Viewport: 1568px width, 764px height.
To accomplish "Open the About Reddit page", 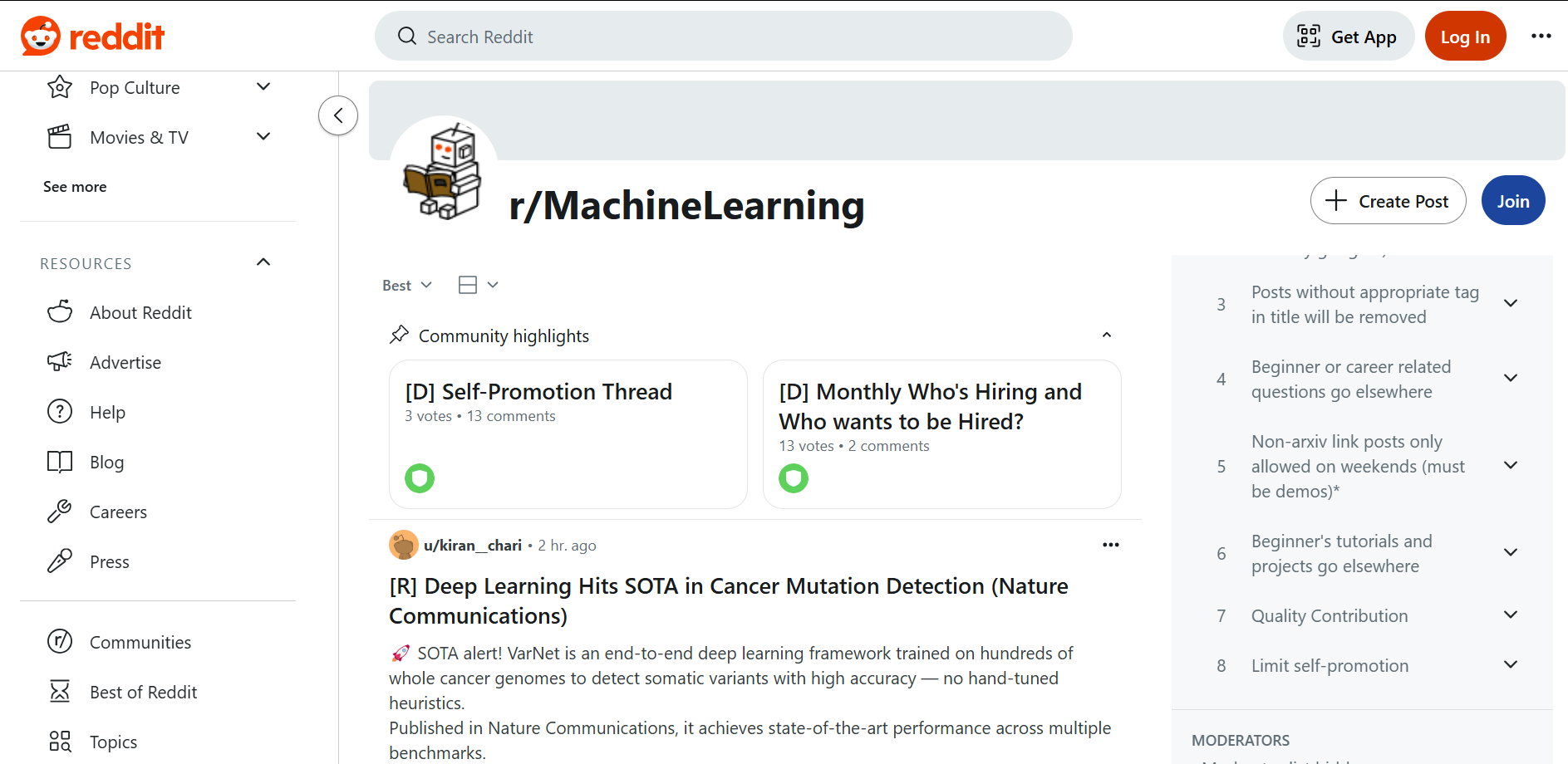I will 141,312.
